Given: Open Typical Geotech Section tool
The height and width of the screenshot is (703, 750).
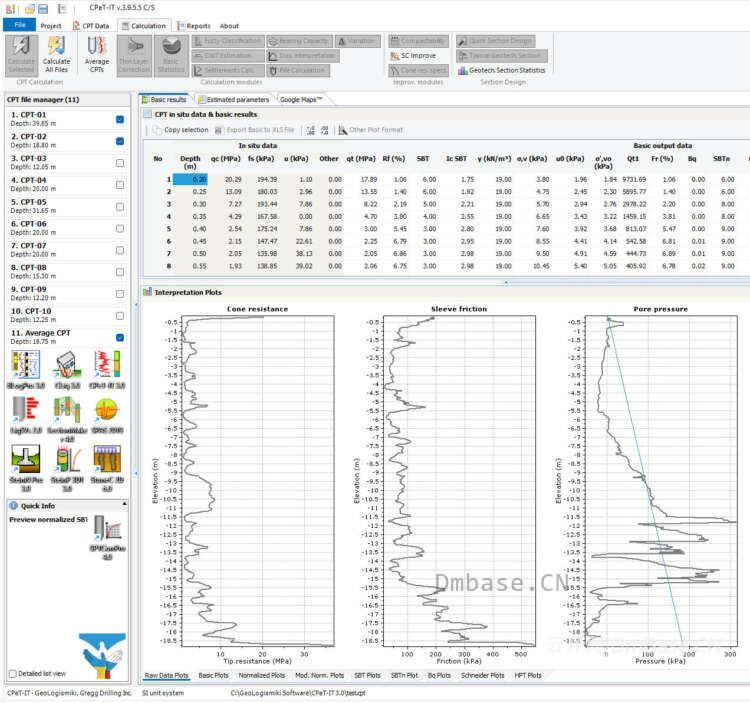Looking at the screenshot, I should point(502,56).
